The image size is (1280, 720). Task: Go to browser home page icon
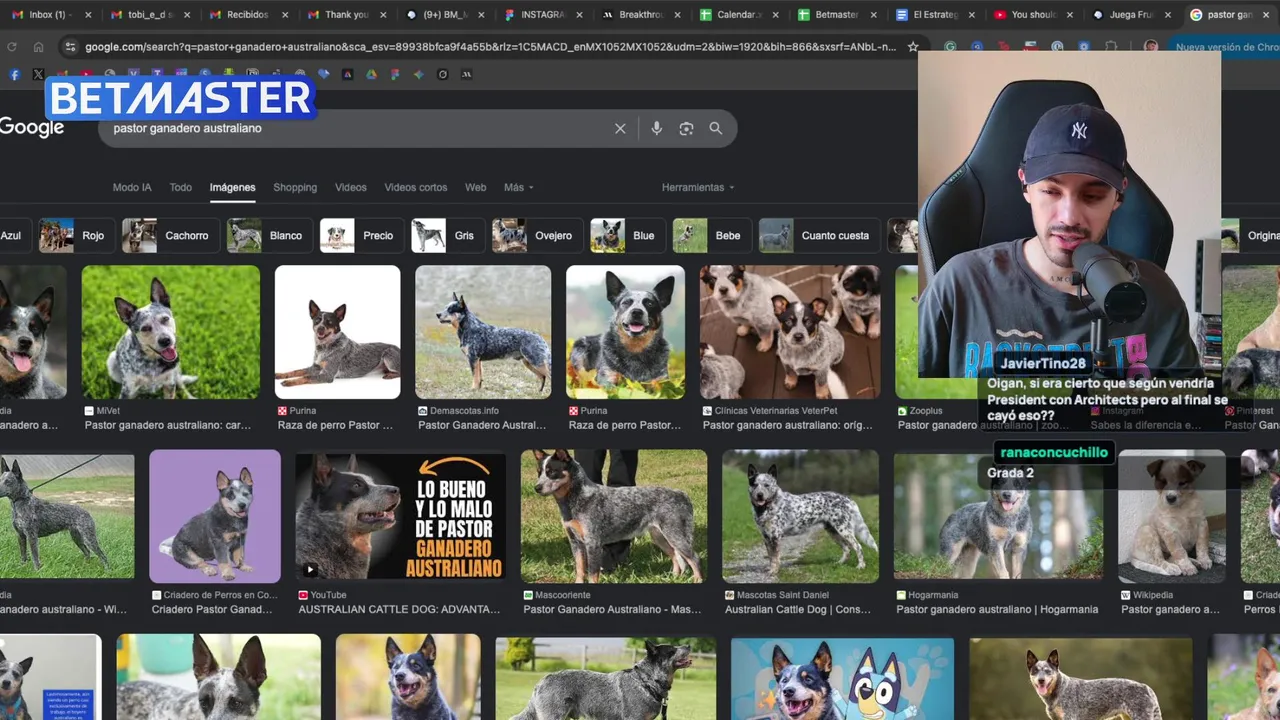pyautogui.click(x=39, y=47)
